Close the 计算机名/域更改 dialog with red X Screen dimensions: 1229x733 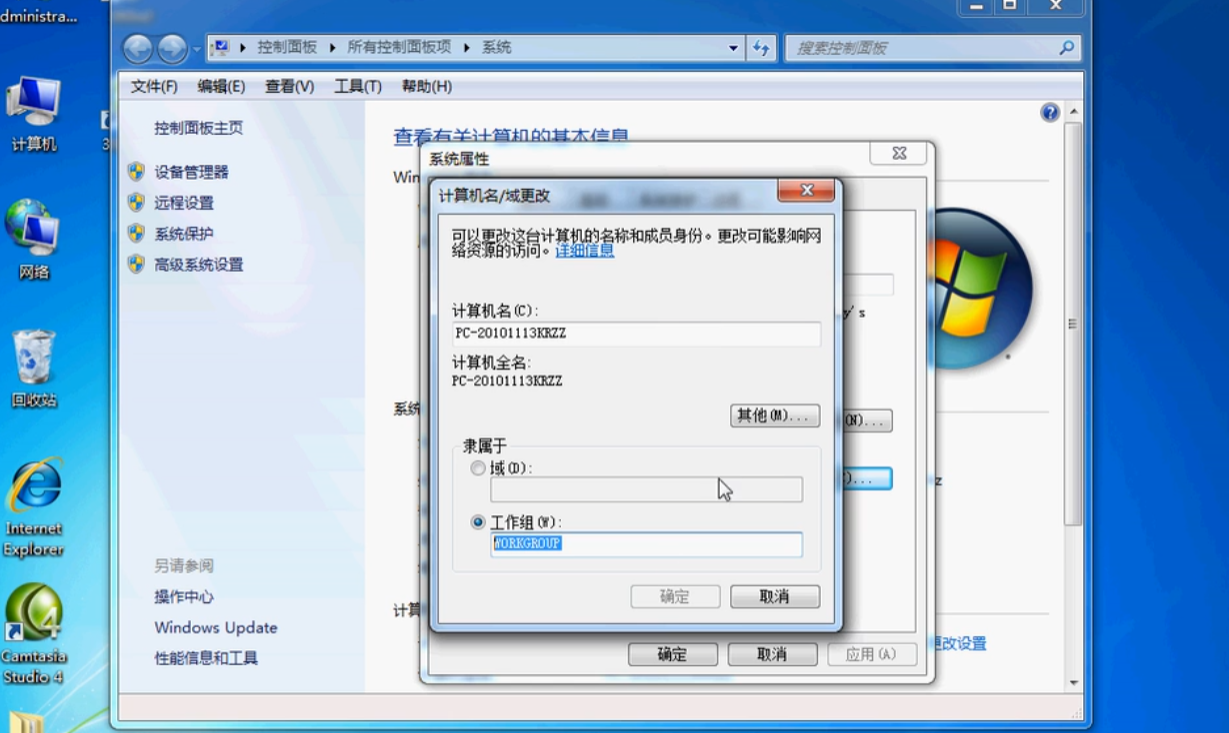click(807, 190)
